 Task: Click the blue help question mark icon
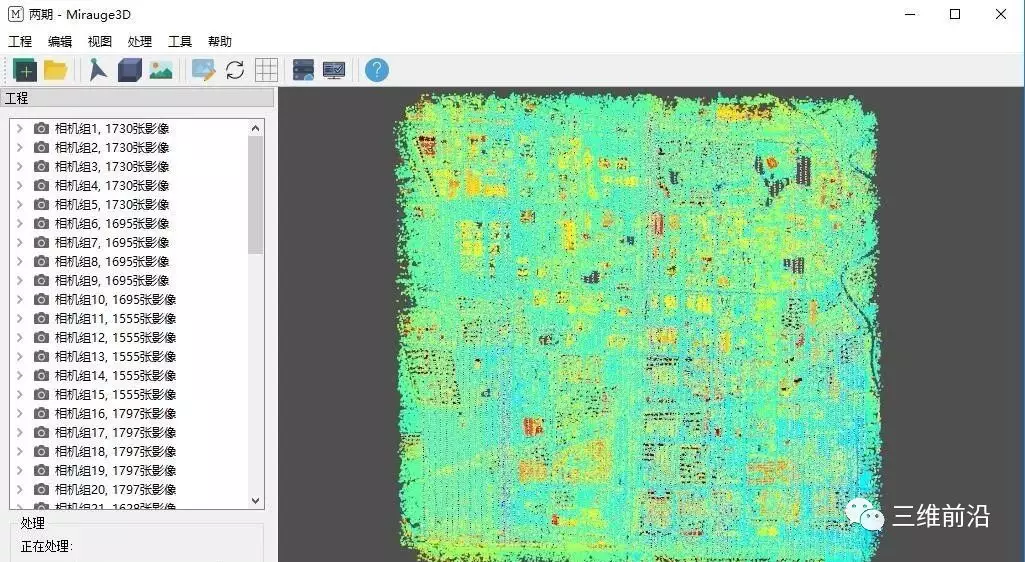[x=376, y=70]
